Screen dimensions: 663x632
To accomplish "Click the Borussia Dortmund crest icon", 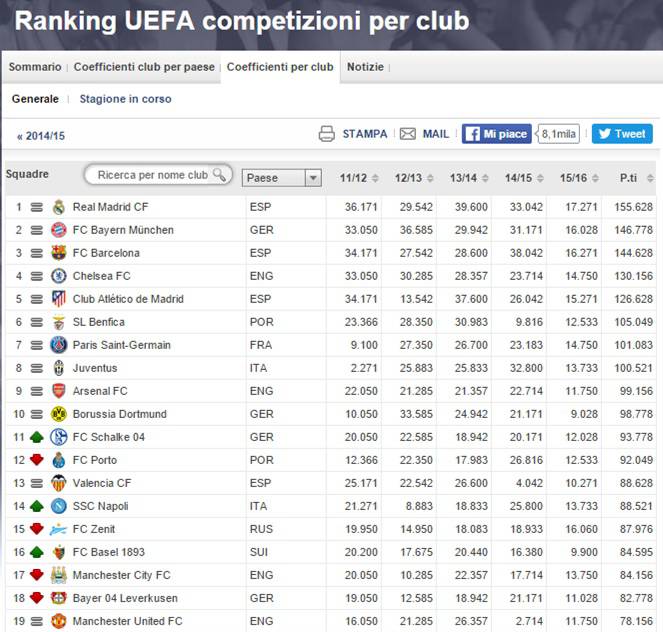I will (59, 414).
